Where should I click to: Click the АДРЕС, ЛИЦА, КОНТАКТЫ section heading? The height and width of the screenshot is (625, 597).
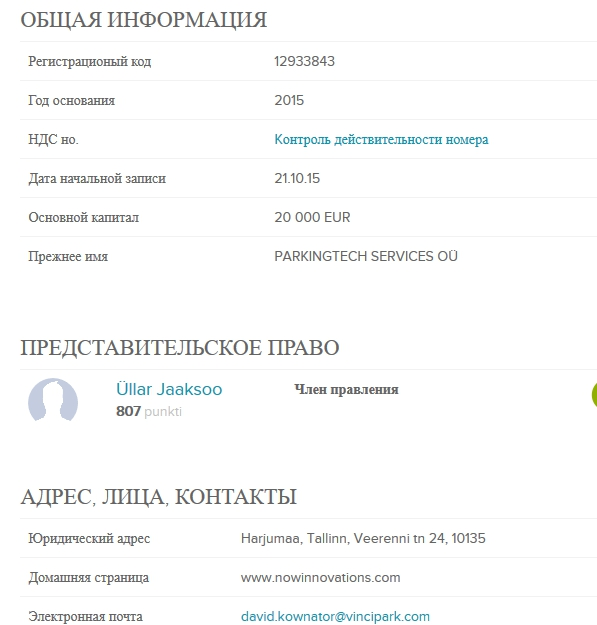coord(159,497)
